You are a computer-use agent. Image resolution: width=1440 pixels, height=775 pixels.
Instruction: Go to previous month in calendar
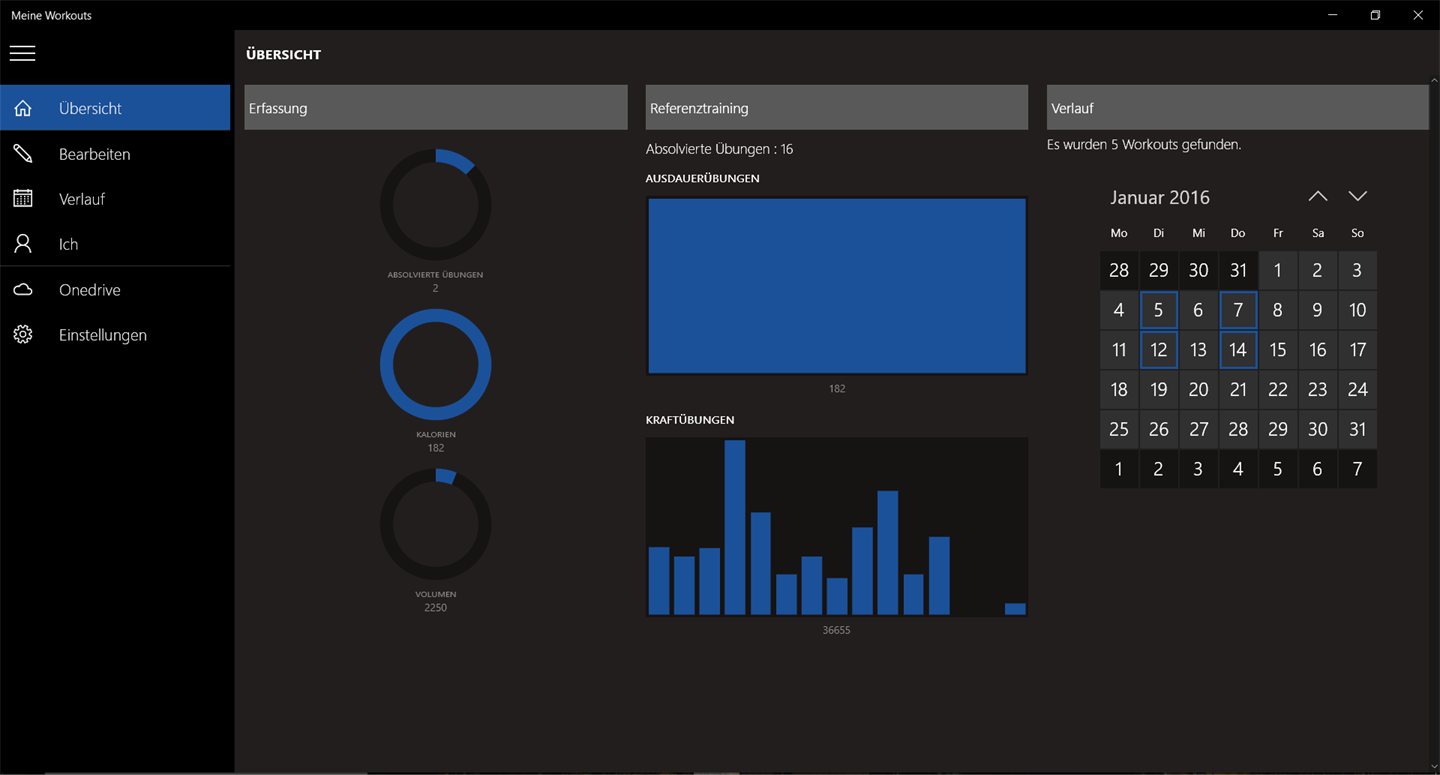pyautogui.click(x=1318, y=197)
